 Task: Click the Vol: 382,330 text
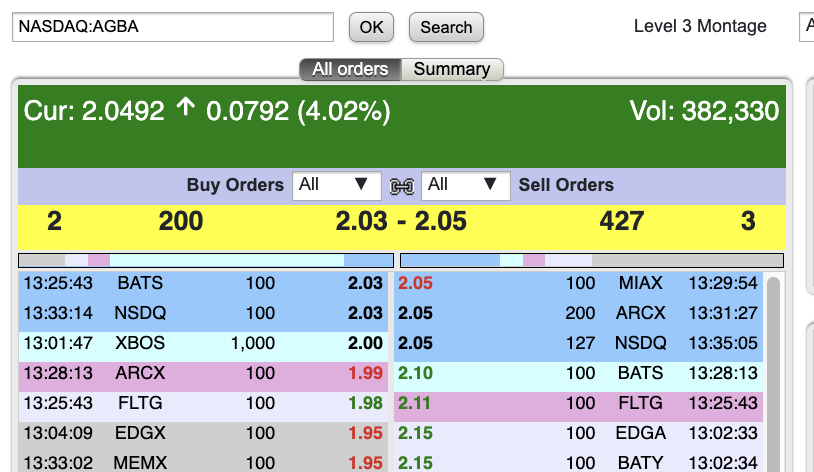(704, 111)
